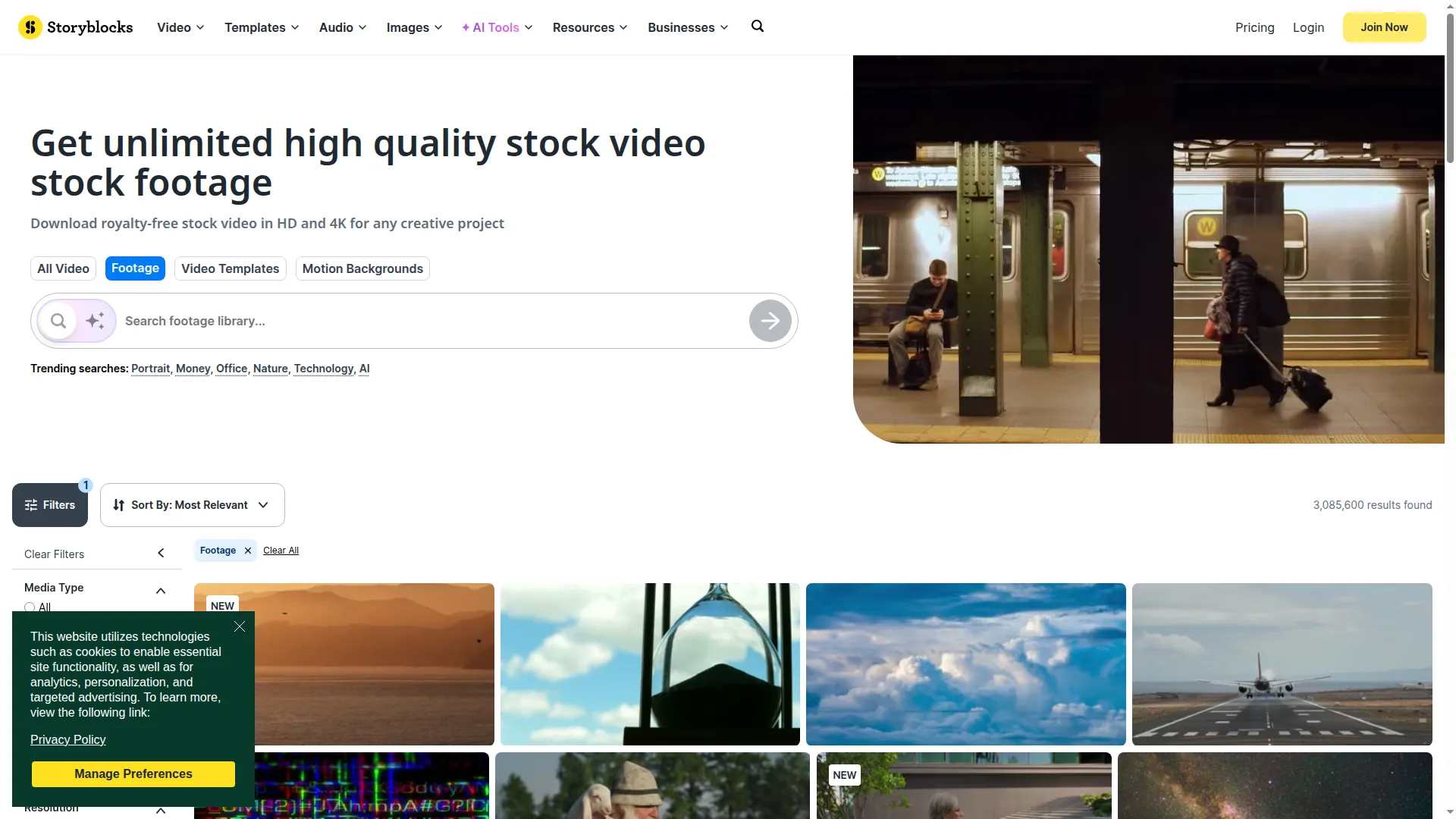1456x819 pixels.
Task: Open the colorful code glitch thumbnail
Action: pyautogui.click(x=372, y=786)
